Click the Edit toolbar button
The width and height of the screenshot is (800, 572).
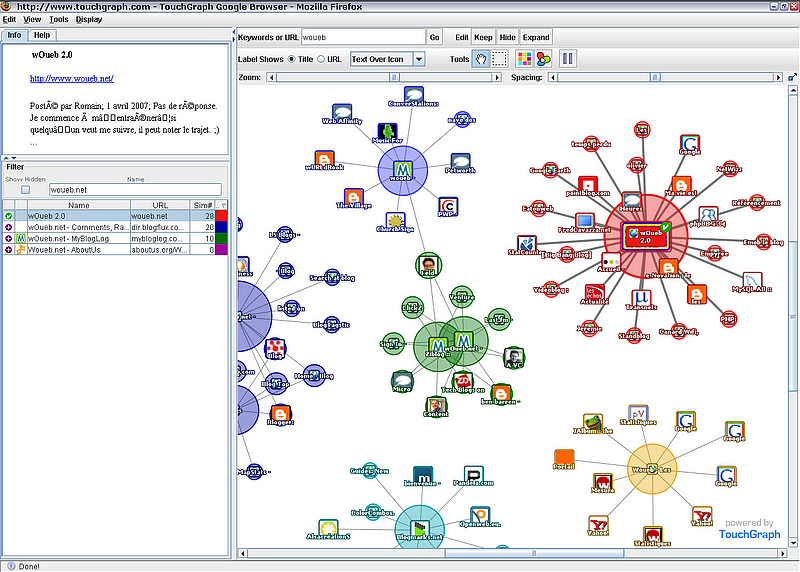[462, 37]
